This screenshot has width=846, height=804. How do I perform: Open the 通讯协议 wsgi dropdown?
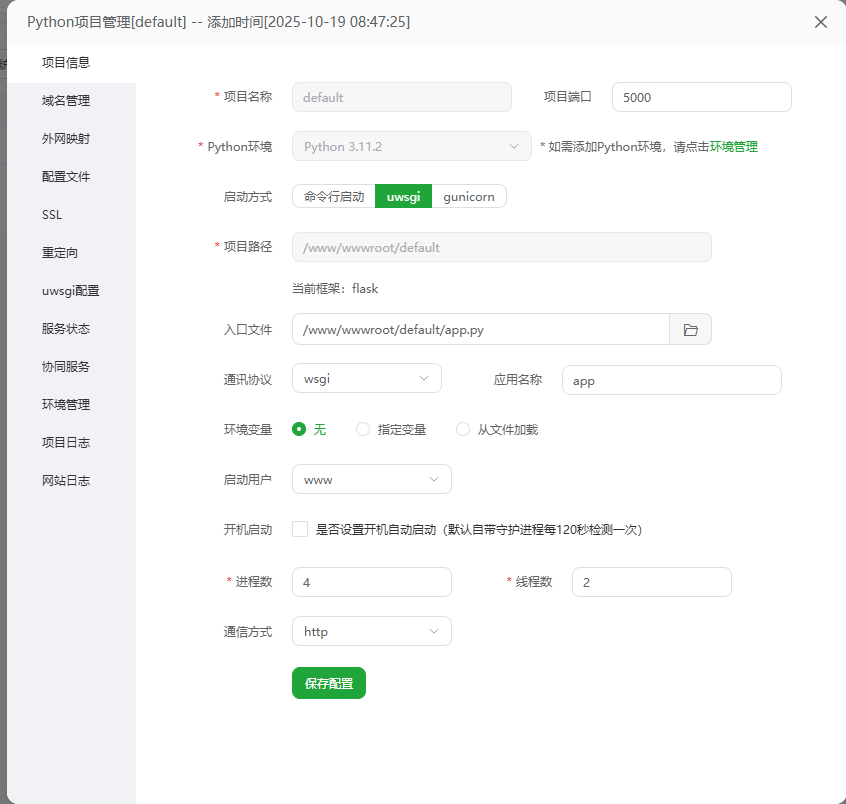point(366,379)
